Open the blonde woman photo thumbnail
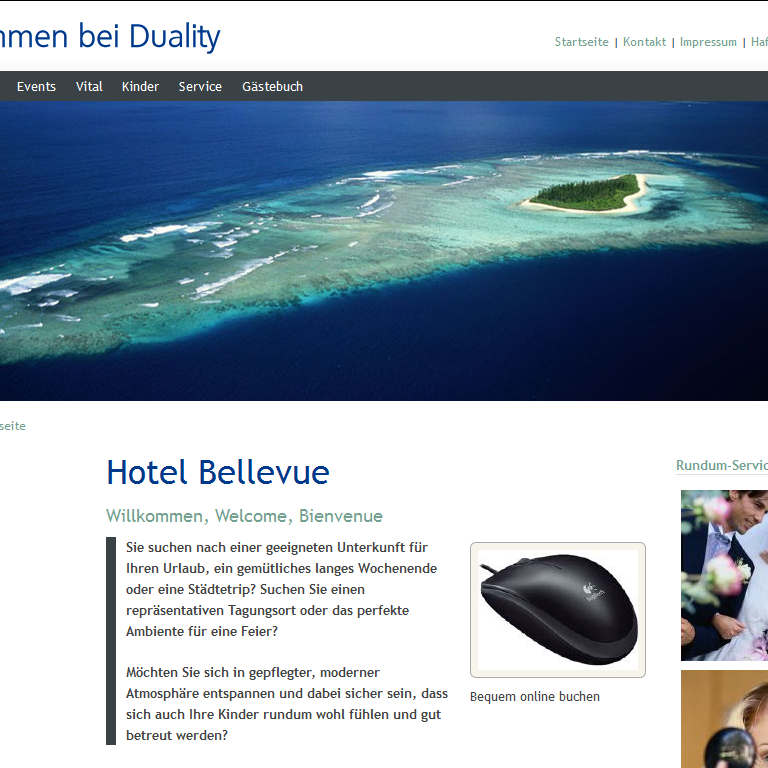 (x=724, y=719)
